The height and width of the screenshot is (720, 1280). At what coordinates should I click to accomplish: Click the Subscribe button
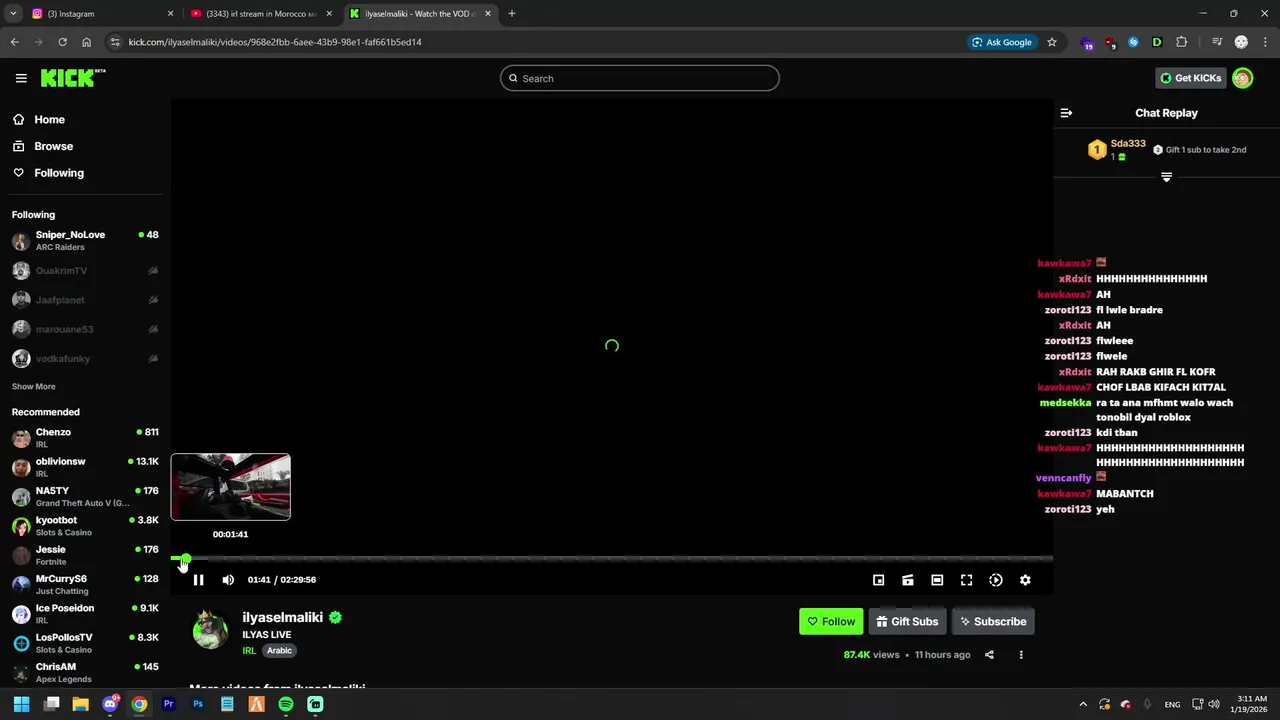point(993,622)
